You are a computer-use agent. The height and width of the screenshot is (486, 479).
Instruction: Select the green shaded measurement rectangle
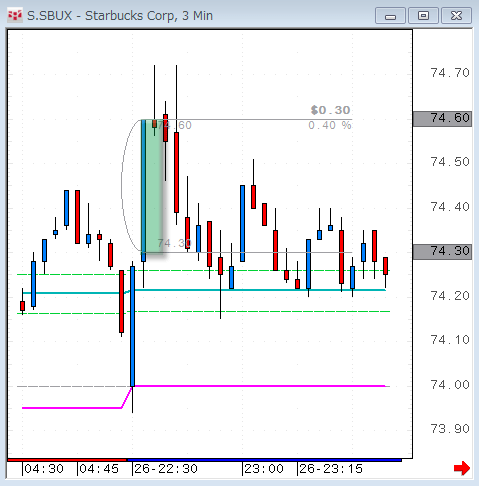click(x=152, y=186)
